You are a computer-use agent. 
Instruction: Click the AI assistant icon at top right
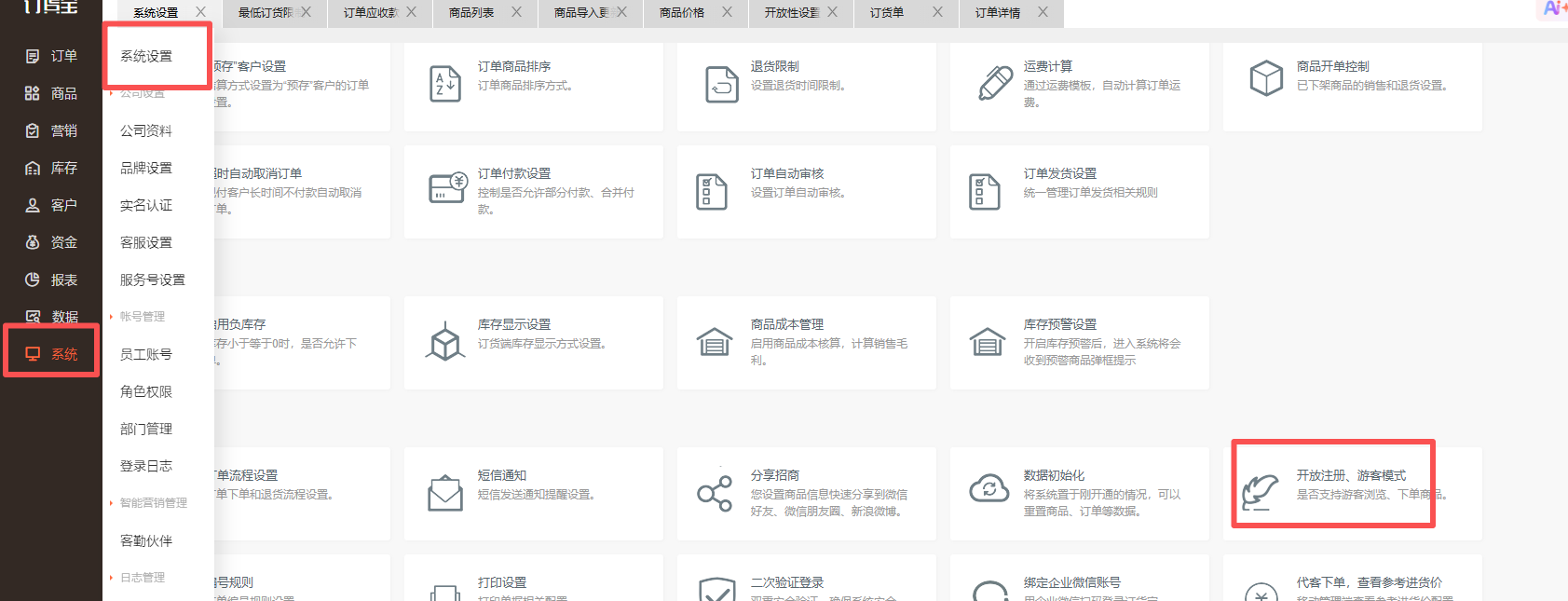coord(1554,8)
